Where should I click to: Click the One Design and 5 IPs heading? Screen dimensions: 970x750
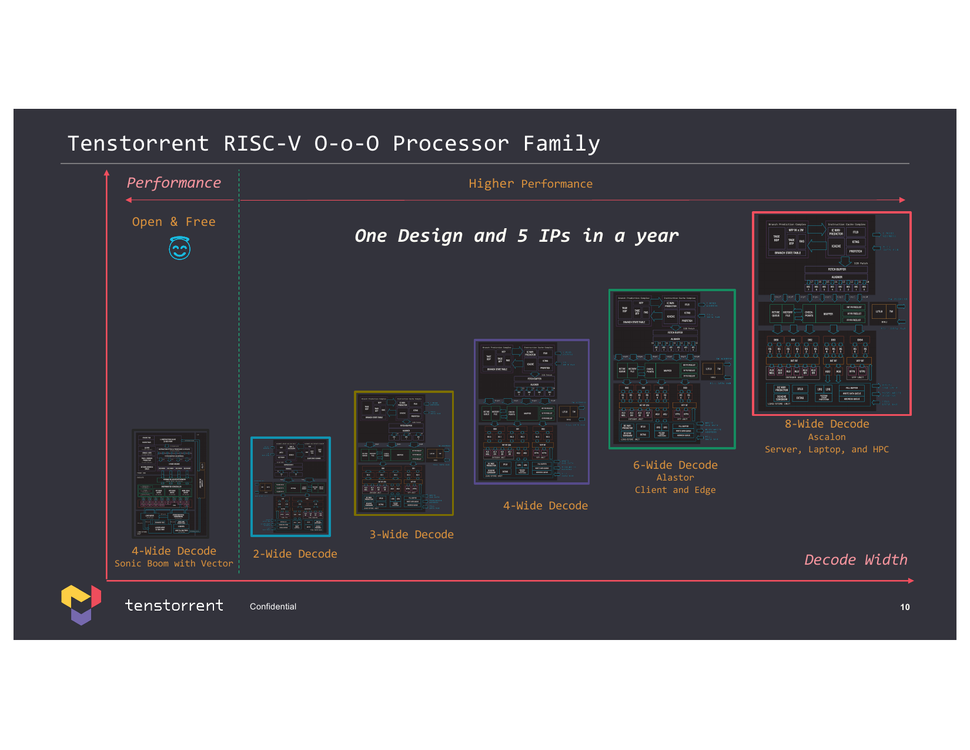click(517, 236)
